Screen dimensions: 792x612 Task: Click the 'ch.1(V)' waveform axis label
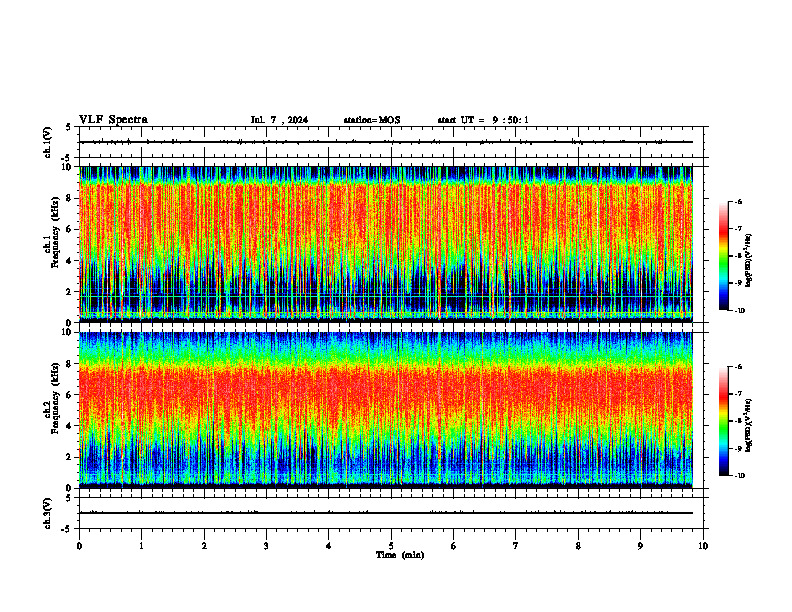coord(47,142)
